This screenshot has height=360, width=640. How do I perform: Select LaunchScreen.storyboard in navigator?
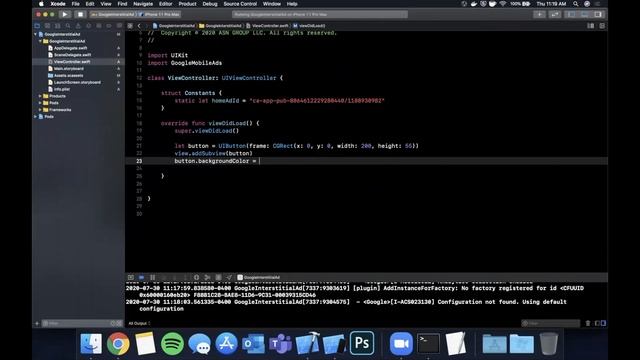77,82
